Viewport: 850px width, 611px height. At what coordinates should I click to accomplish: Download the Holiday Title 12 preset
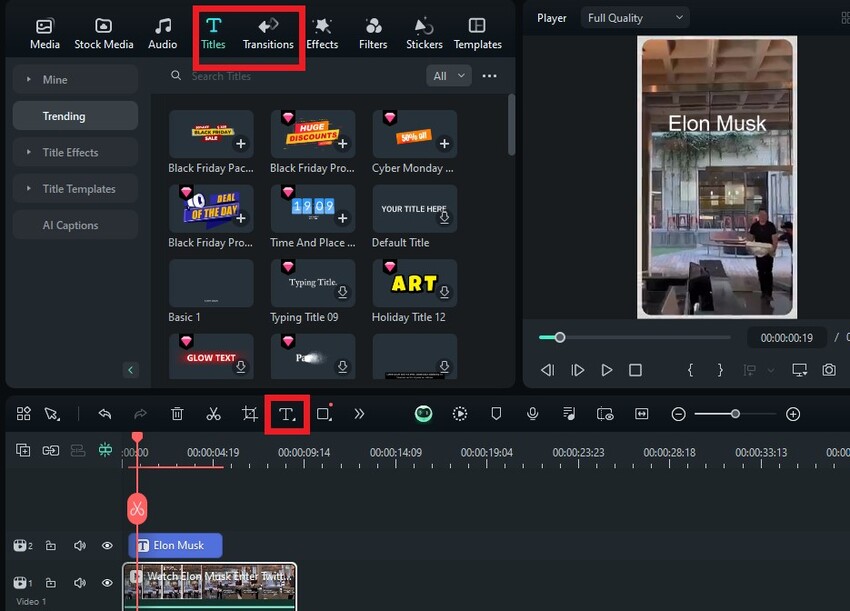[x=445, y=292]
